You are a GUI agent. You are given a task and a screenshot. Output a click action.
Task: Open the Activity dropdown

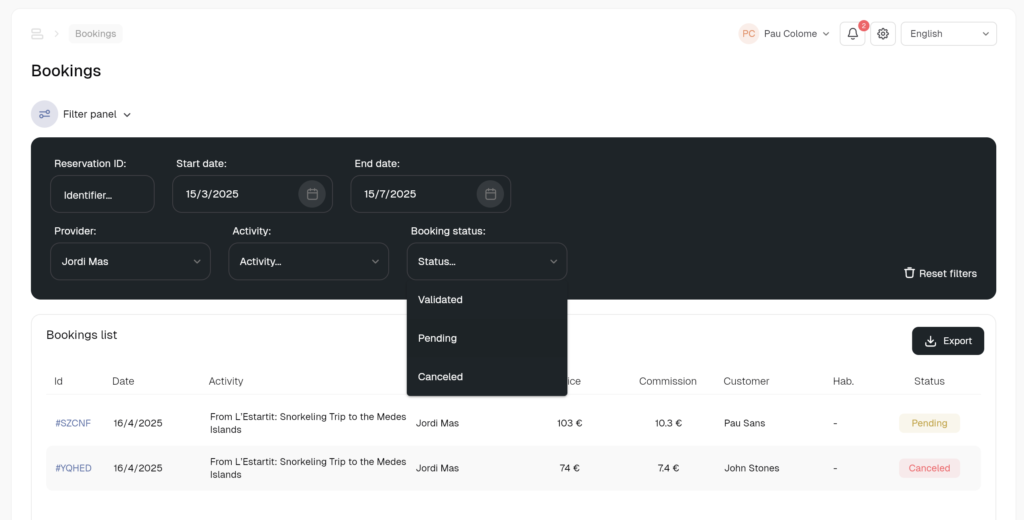click(x=309, y=261)
